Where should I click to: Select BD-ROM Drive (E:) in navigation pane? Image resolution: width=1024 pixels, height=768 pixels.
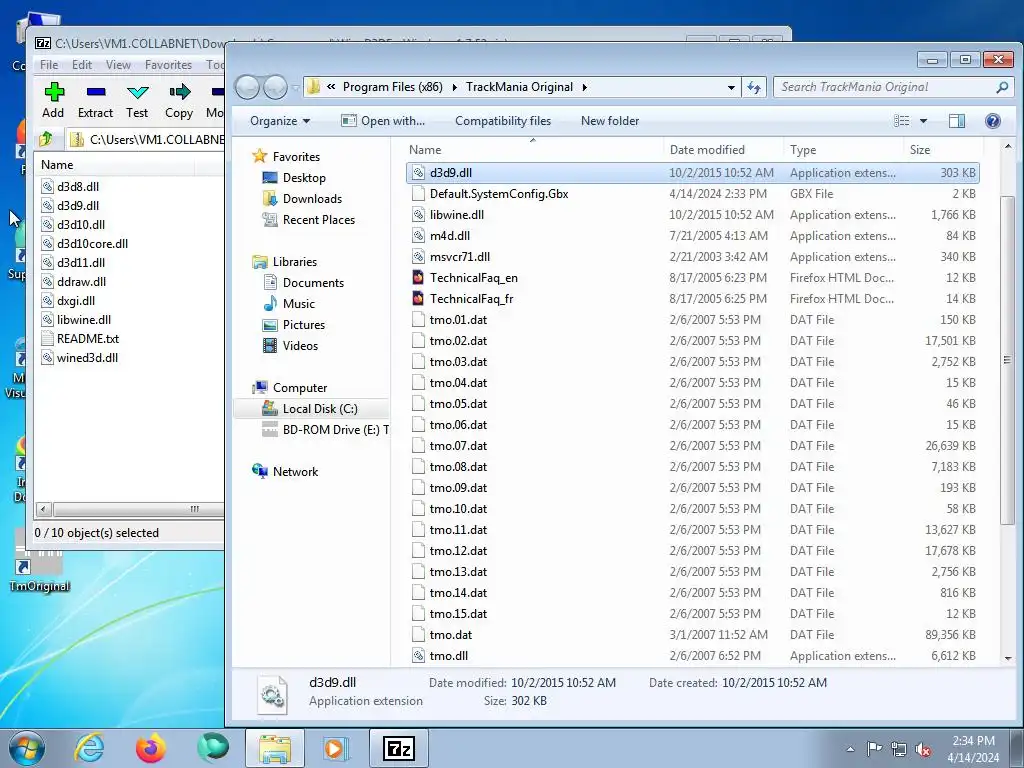[325, 430]
